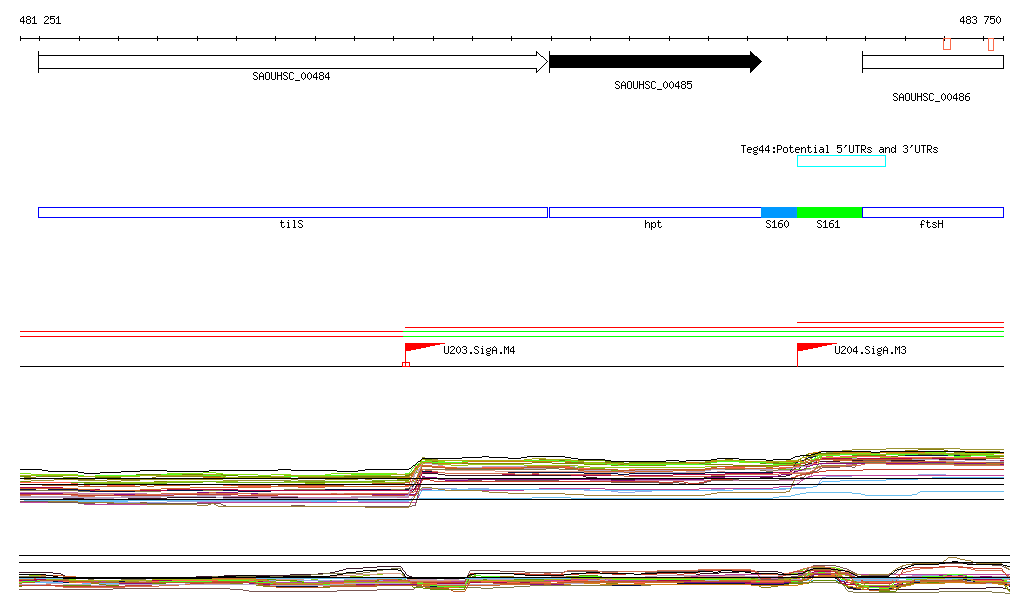
Task: Click the U204.SigA.M3 red promoter flag
Action: [812, 348]
